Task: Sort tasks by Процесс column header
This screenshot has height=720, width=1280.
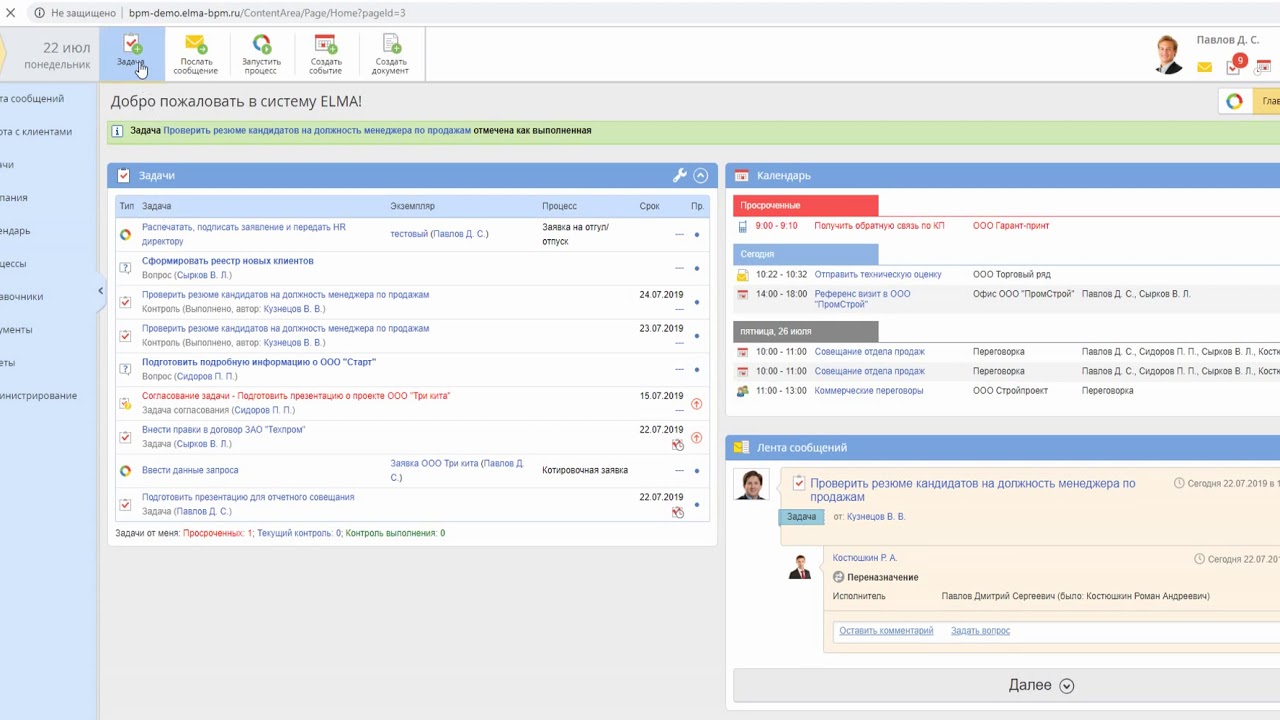Action: [x=560, y=206]
